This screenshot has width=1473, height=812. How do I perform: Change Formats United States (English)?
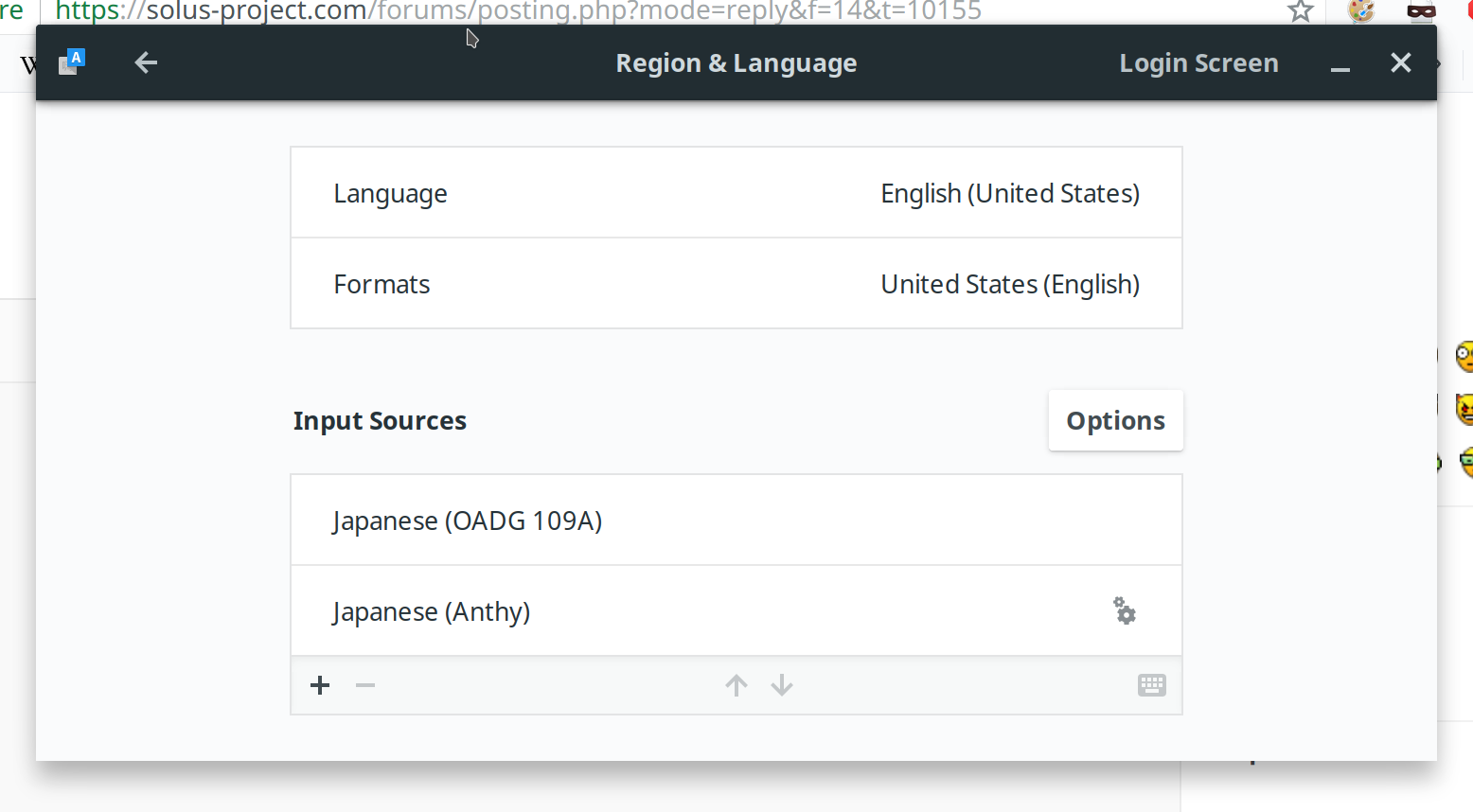click(736, 284)
